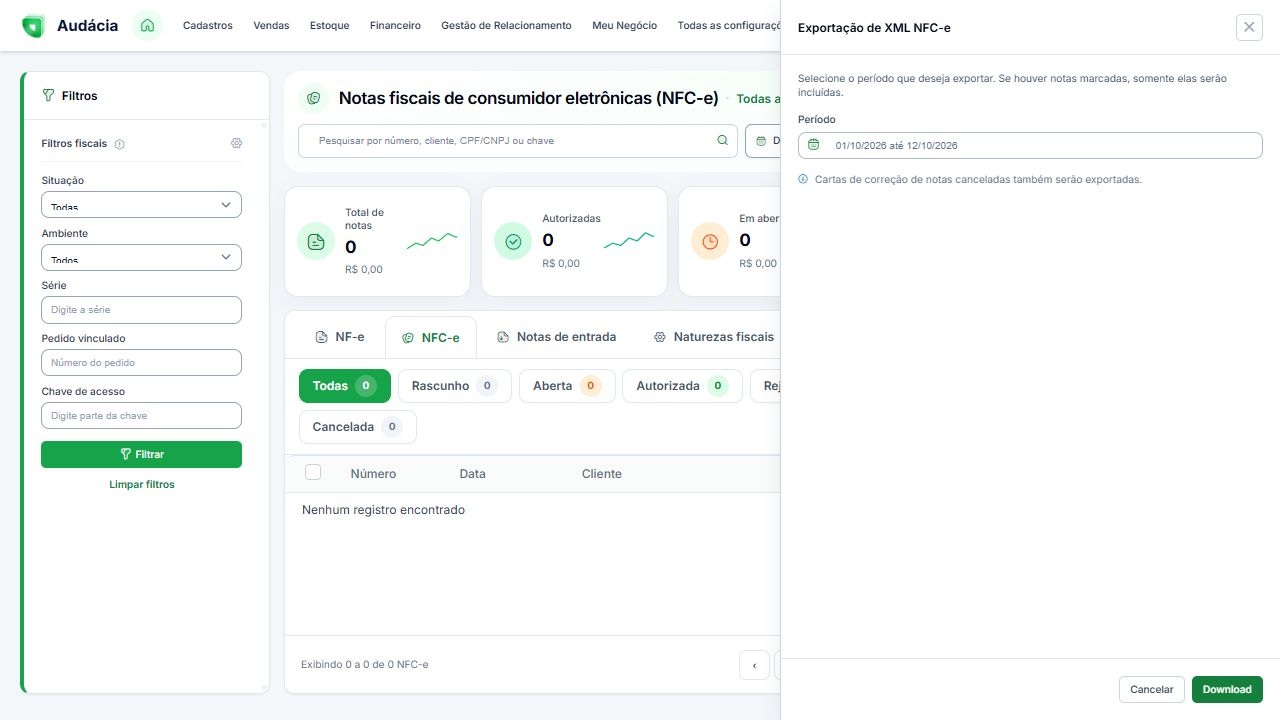Viewport: 1280px width, 720px height.
Task: Open the Naturezas fiscais tab
Action: pyautogui.click(x=714, y=337)
